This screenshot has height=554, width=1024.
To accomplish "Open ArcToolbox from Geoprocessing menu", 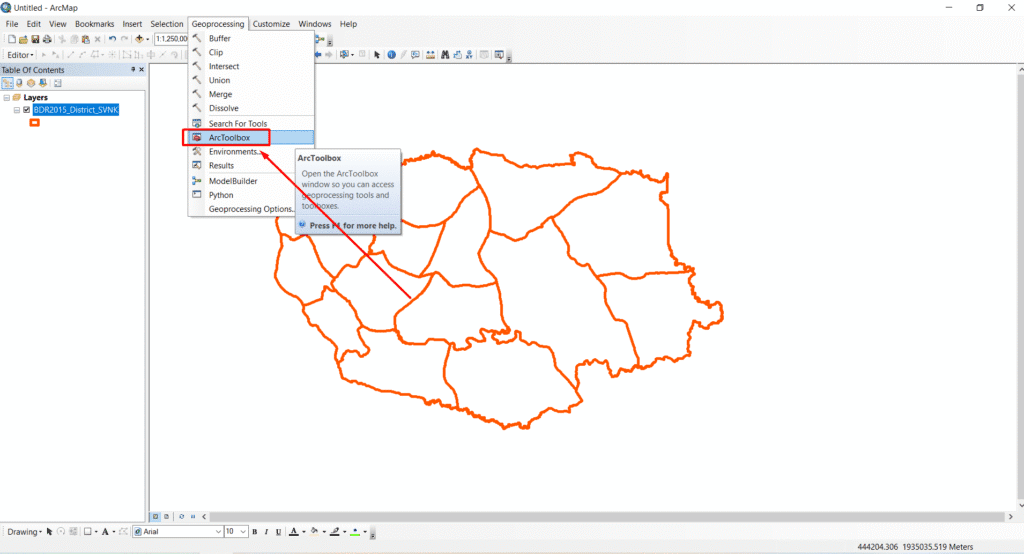I will [x=251, y=137].
